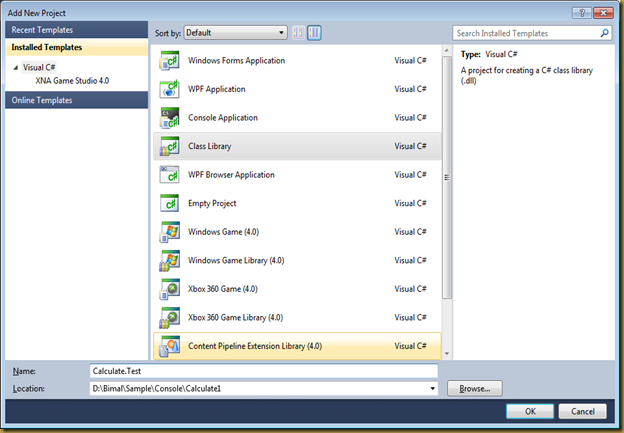
Task: Switch to medium icons view
Action: 314,33
